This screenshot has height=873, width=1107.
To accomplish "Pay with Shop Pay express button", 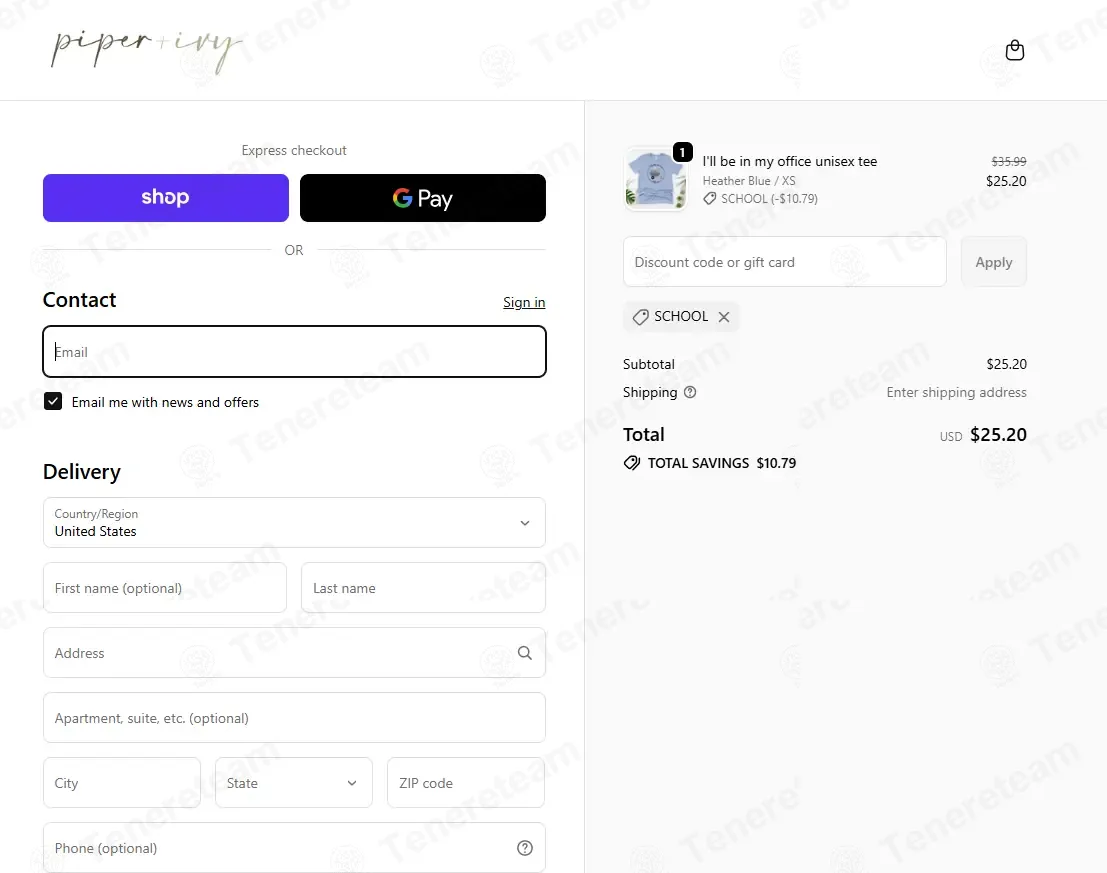I will [x=166, y=198].
